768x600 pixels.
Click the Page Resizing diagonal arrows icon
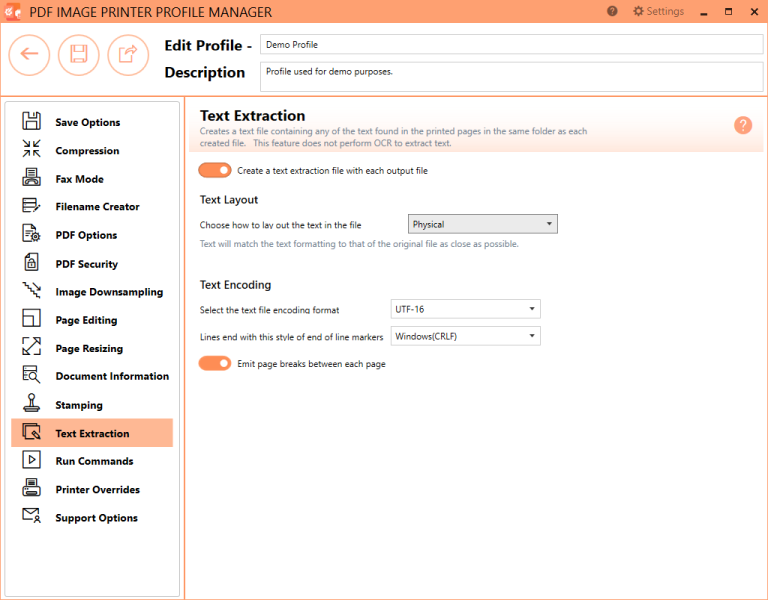pos(31,346)
